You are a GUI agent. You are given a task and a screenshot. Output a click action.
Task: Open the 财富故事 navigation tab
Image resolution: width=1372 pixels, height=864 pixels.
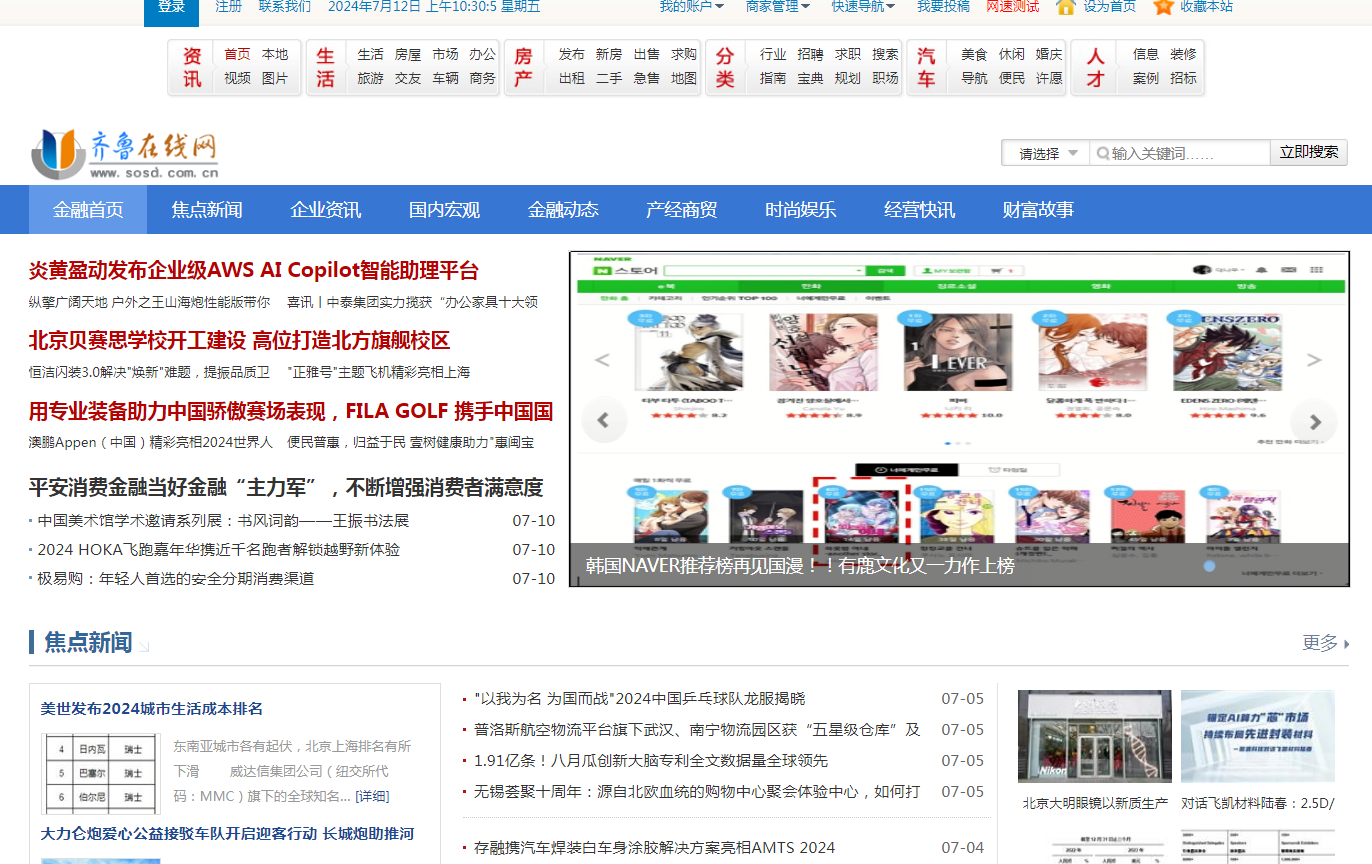[x=1038, y=210]
